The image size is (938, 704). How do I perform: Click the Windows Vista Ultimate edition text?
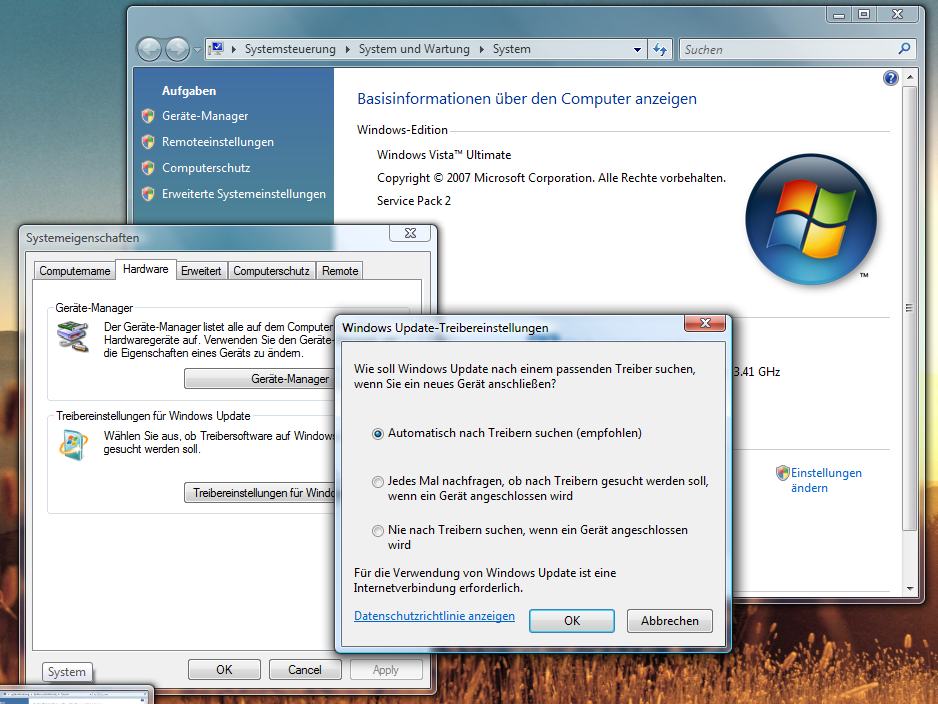pyautogui.click(x=444, y=155)
